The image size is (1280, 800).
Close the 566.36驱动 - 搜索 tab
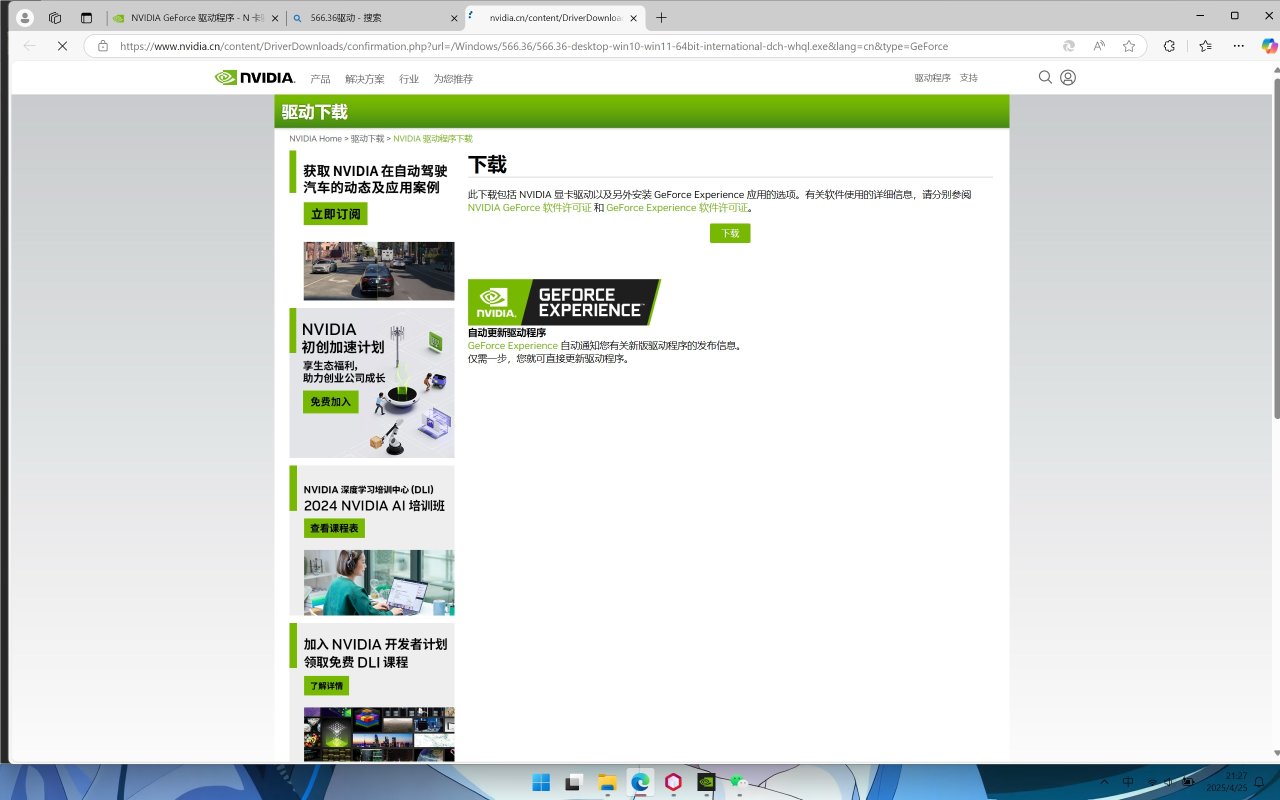(454, 18)
